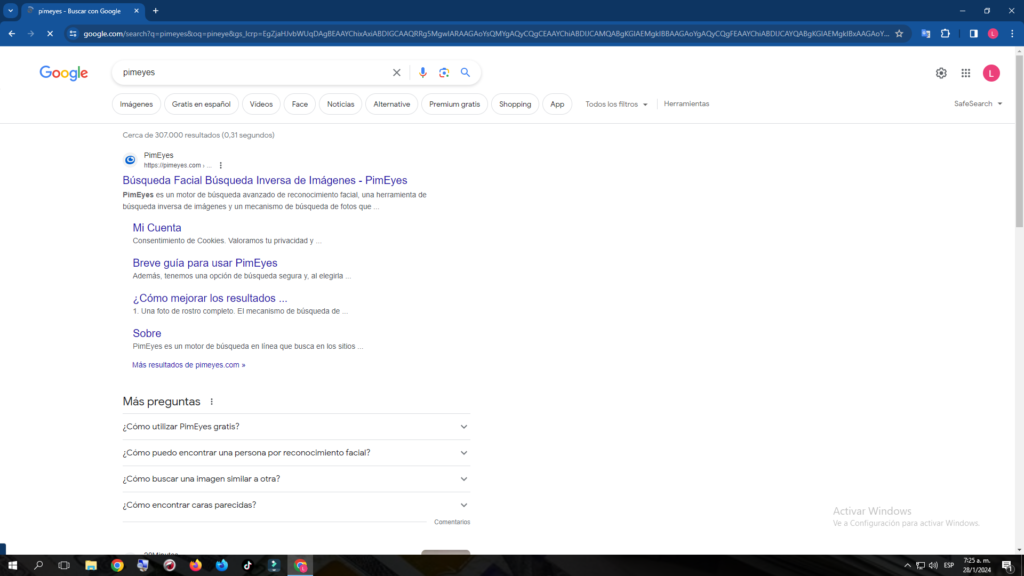Open File Explorer from taskbar
Image resolution: width=1024 pixels, height=576 pixels.
[x=91, y=566]
